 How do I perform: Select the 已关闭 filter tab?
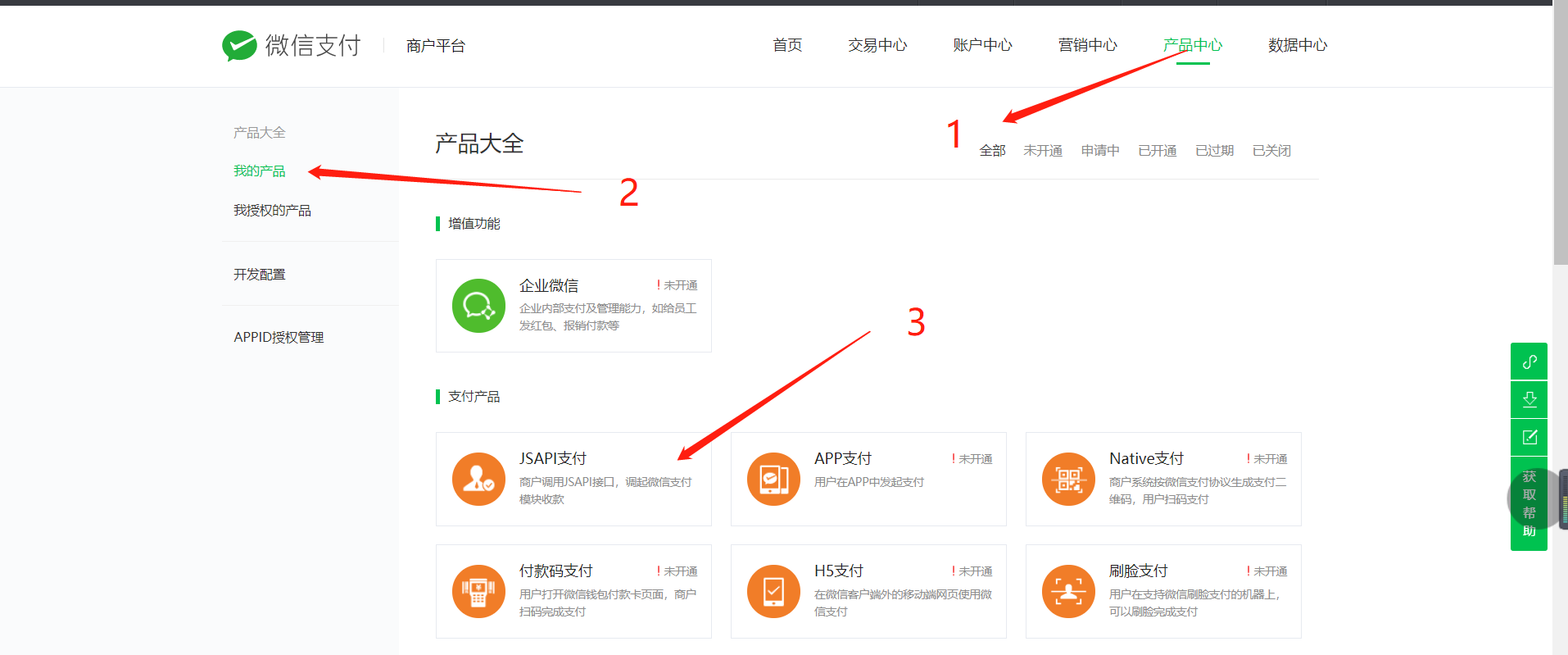(x=1271, y=151)
